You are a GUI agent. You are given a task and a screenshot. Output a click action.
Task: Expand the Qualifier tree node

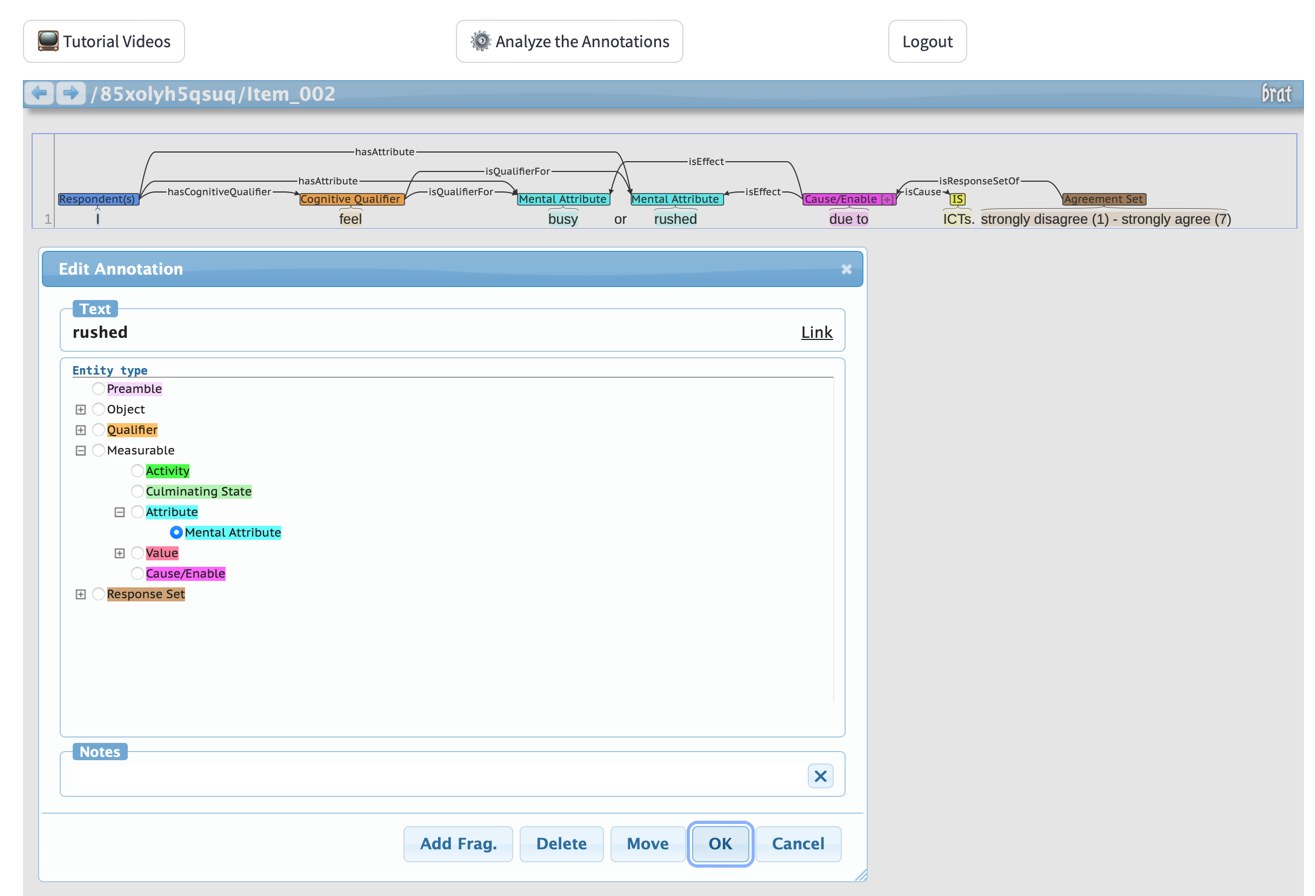(x=81, y=430)
